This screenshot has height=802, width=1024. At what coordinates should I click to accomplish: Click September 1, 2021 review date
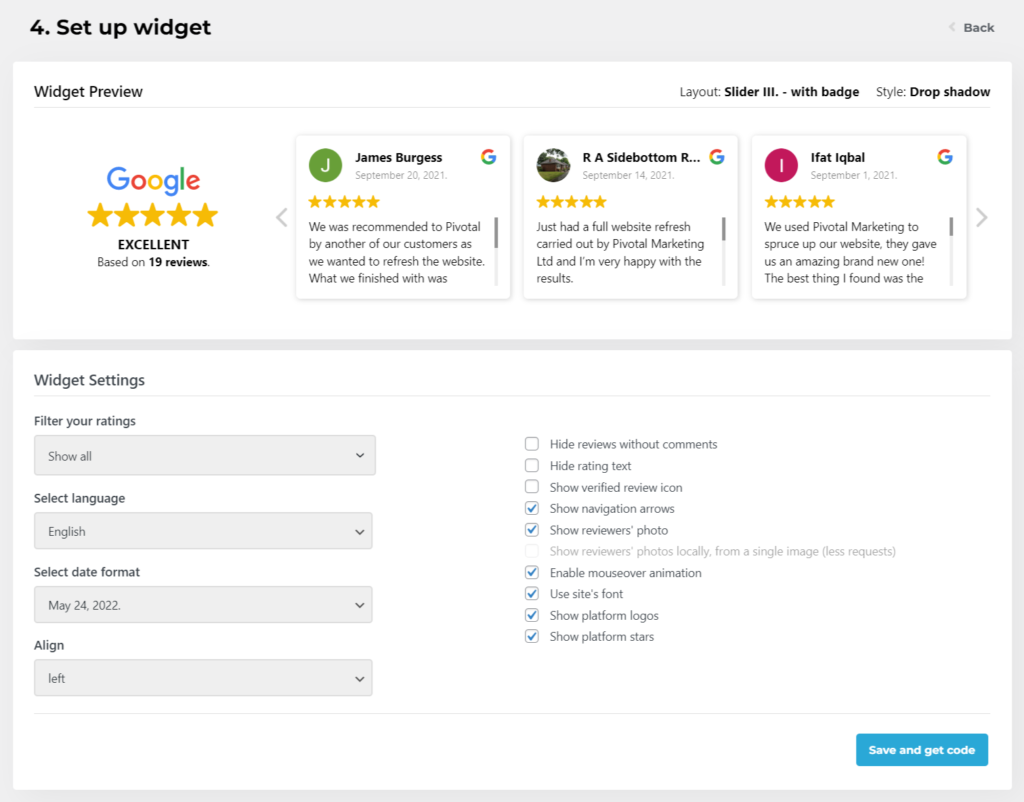854,175
